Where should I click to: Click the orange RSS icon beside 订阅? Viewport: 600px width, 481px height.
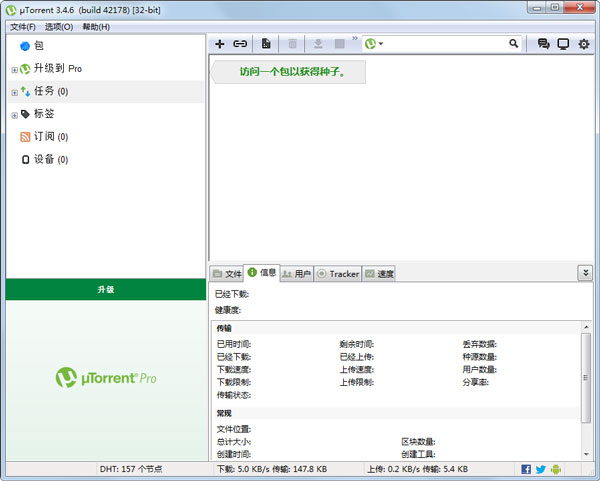click(x=25, y=137)
